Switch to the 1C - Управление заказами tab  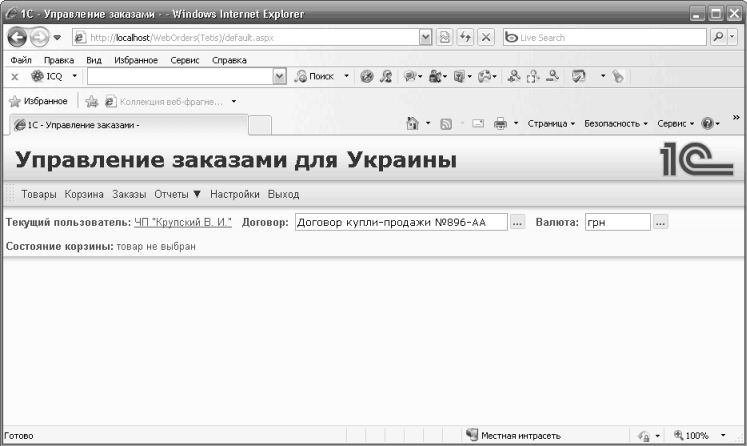coord(125,125)
